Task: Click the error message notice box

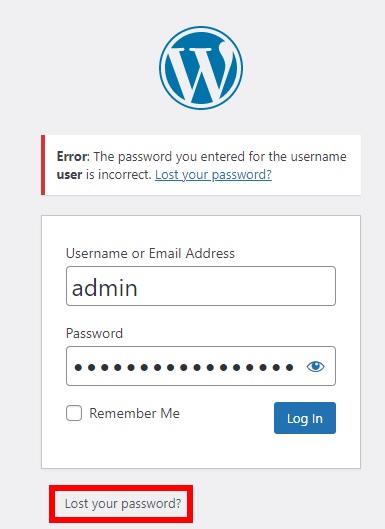Action: point(201,165)
